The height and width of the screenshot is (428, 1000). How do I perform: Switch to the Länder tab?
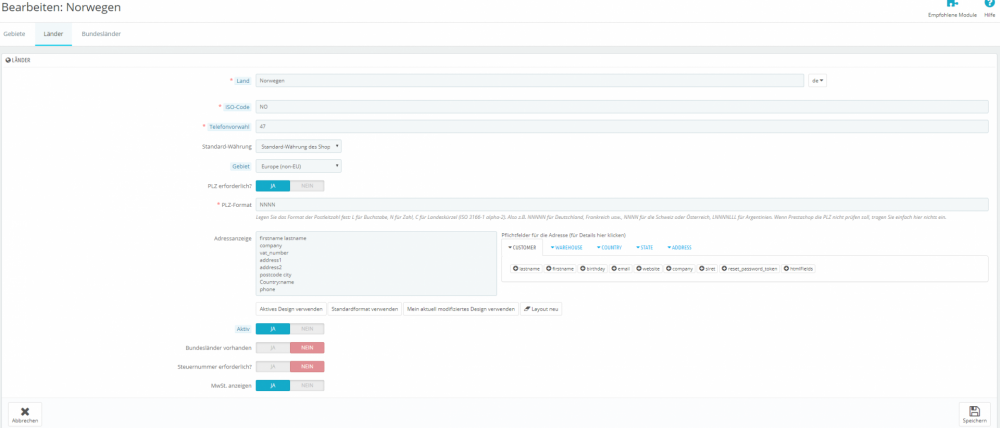pyautogui.click(x=54, y=33)
